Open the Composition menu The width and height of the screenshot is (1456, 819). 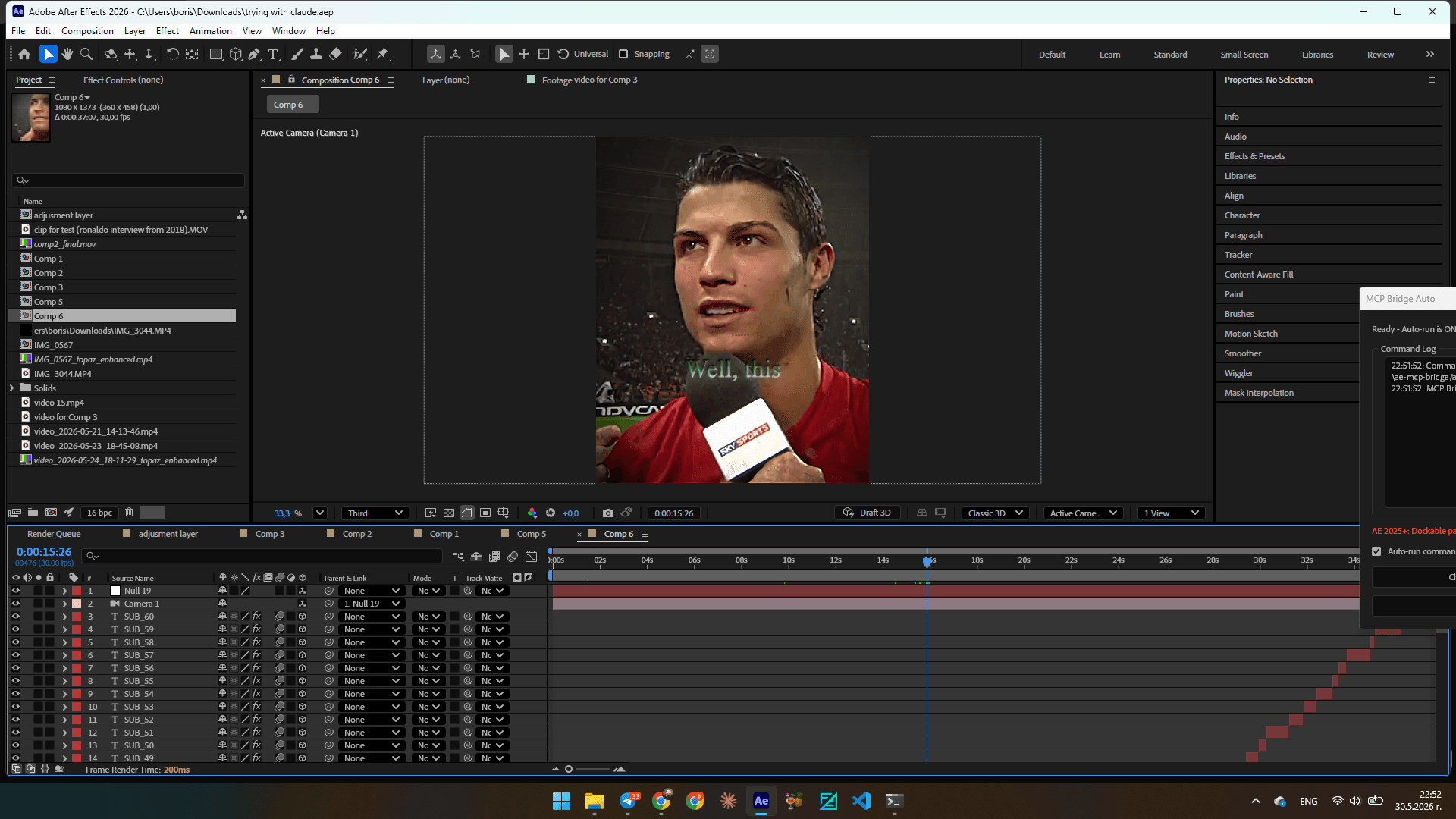pos(87,31)
